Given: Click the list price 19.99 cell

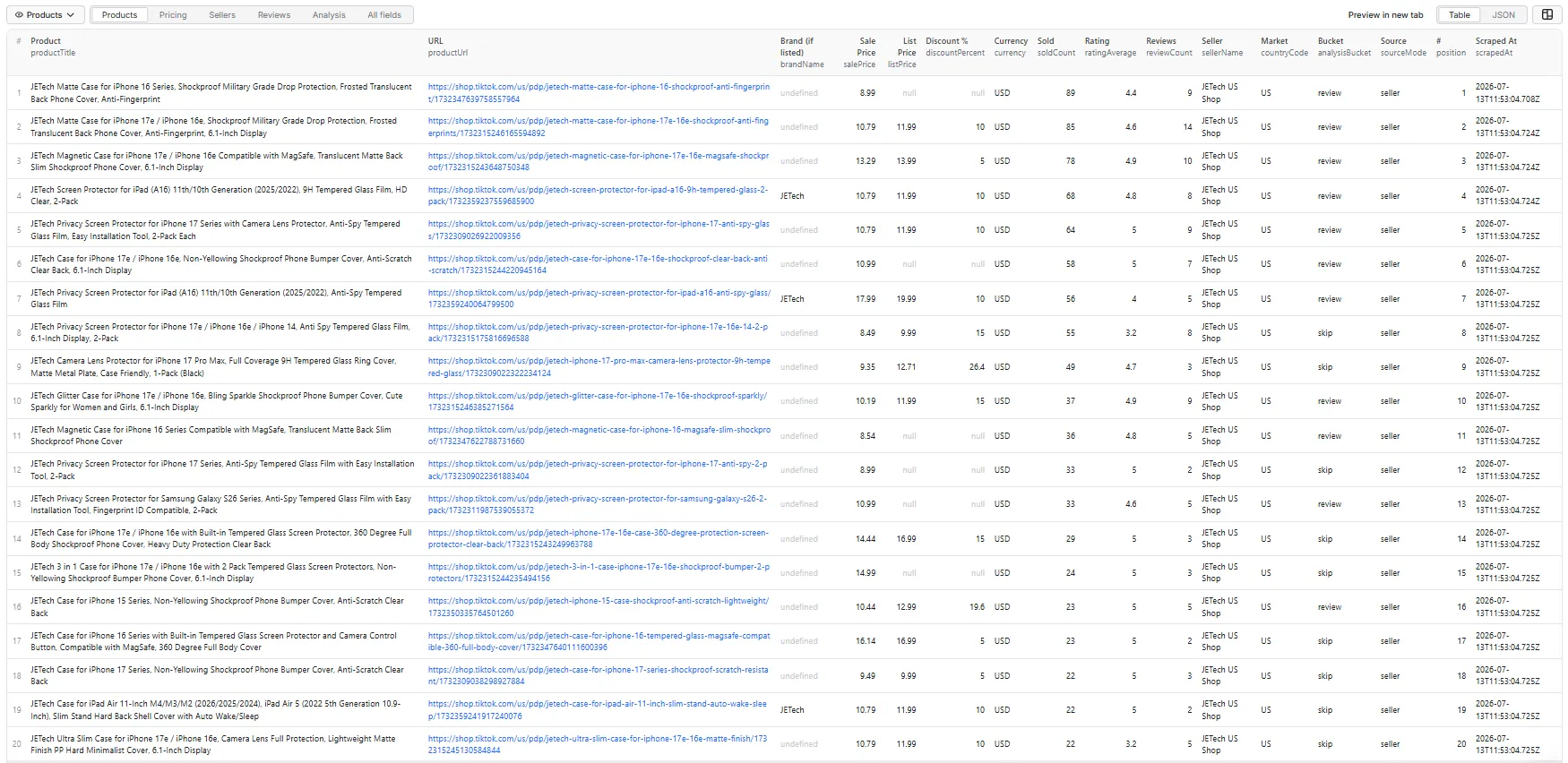Looking at the screenshot, I should click(x=906, y=298).
